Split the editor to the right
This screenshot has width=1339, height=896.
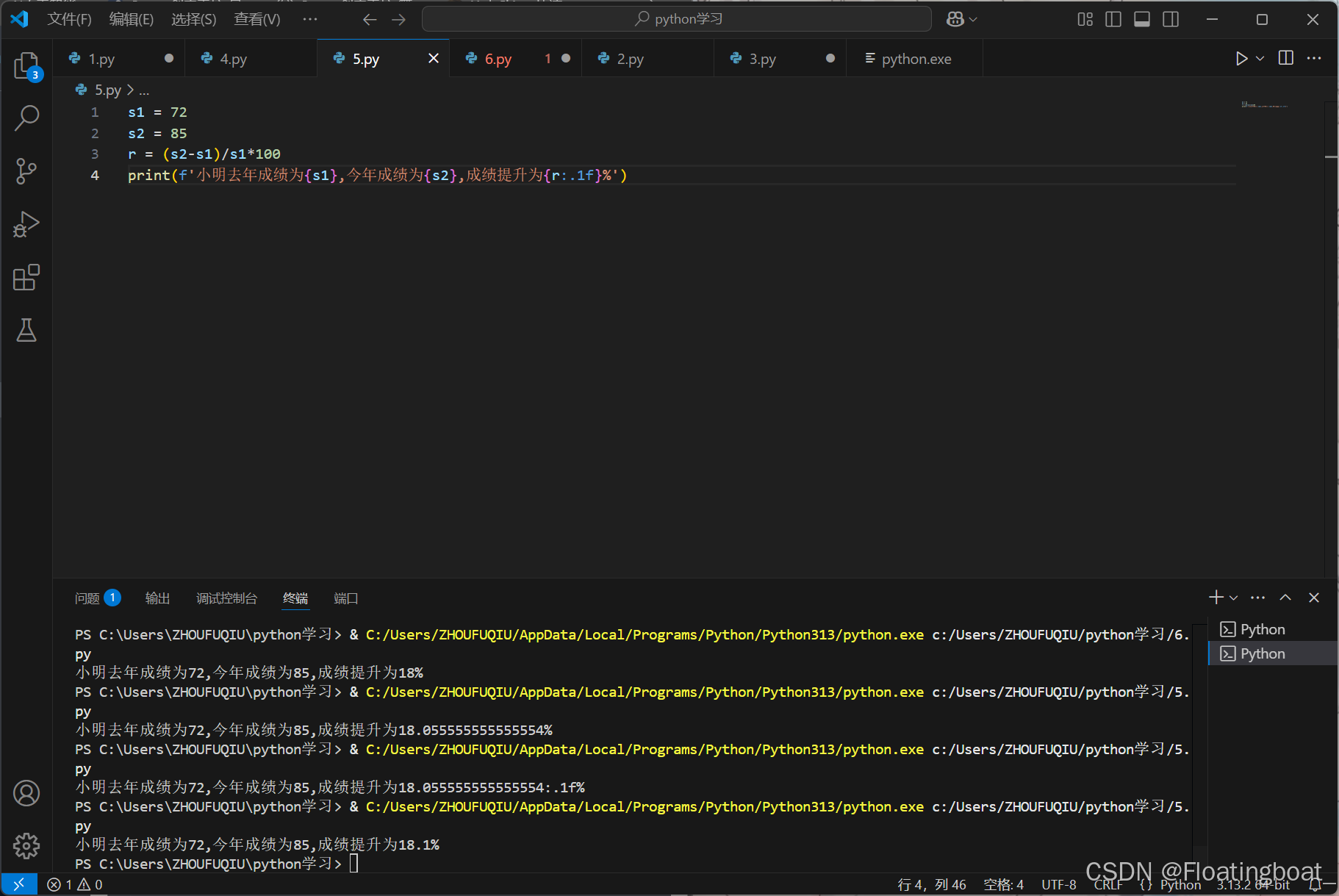tap(1286, 58)
